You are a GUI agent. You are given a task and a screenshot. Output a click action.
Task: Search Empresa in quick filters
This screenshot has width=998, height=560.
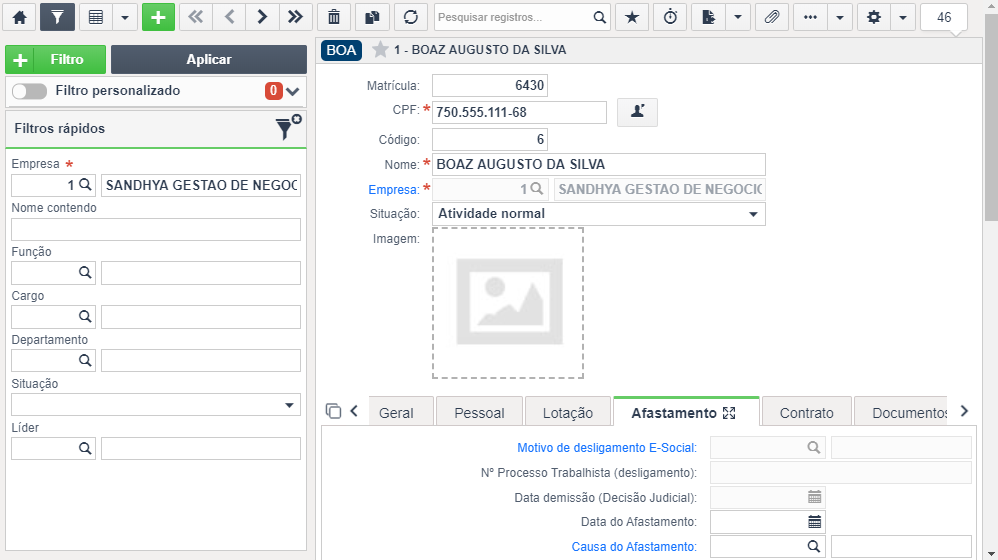coord(85,185)
